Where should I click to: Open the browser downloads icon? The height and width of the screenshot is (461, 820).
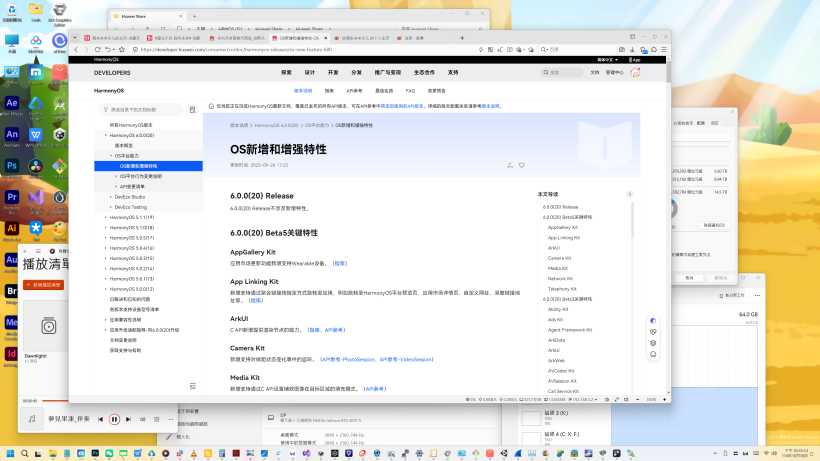[633, 50]
